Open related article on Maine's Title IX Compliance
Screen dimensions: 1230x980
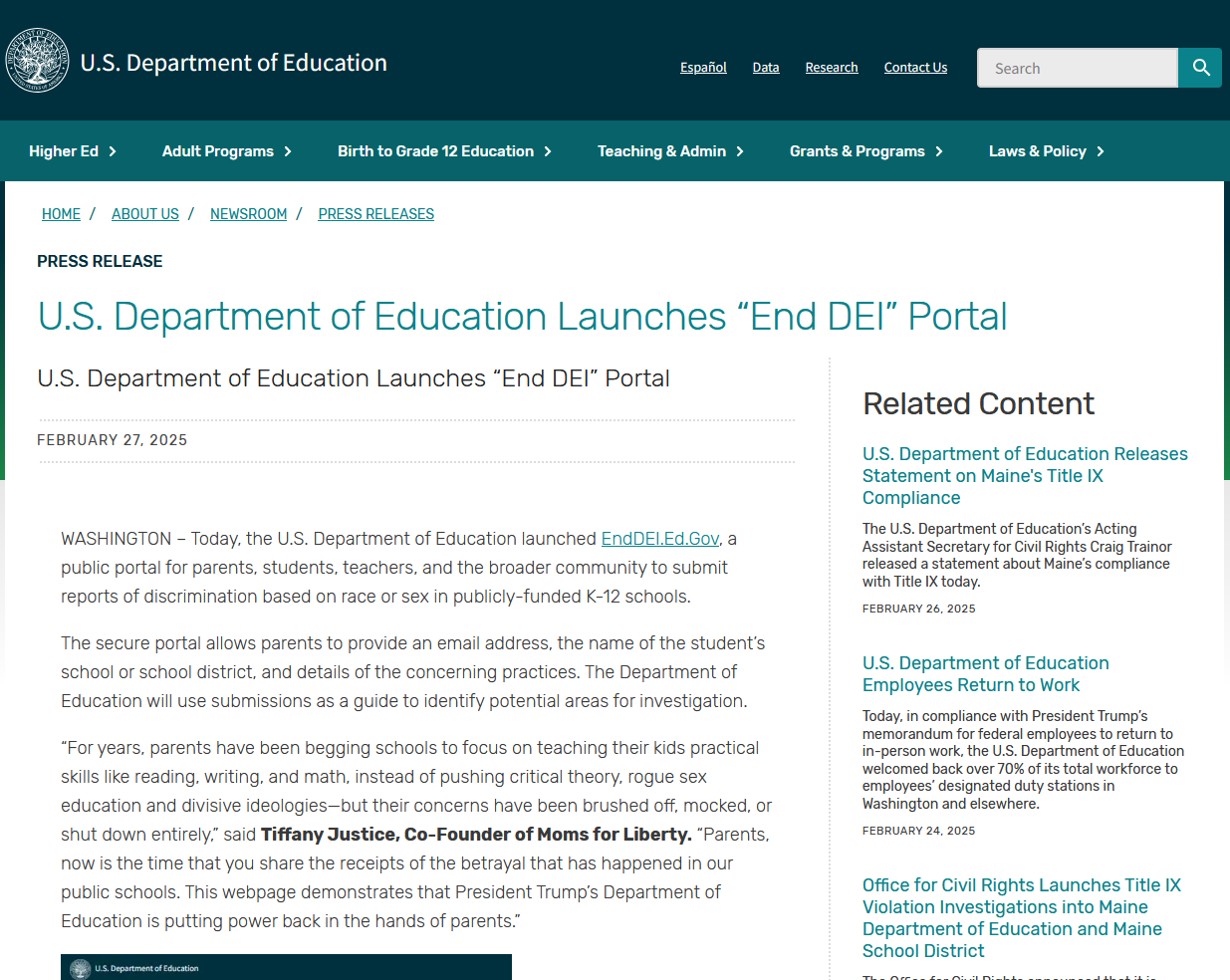(x=1025, y=476)
